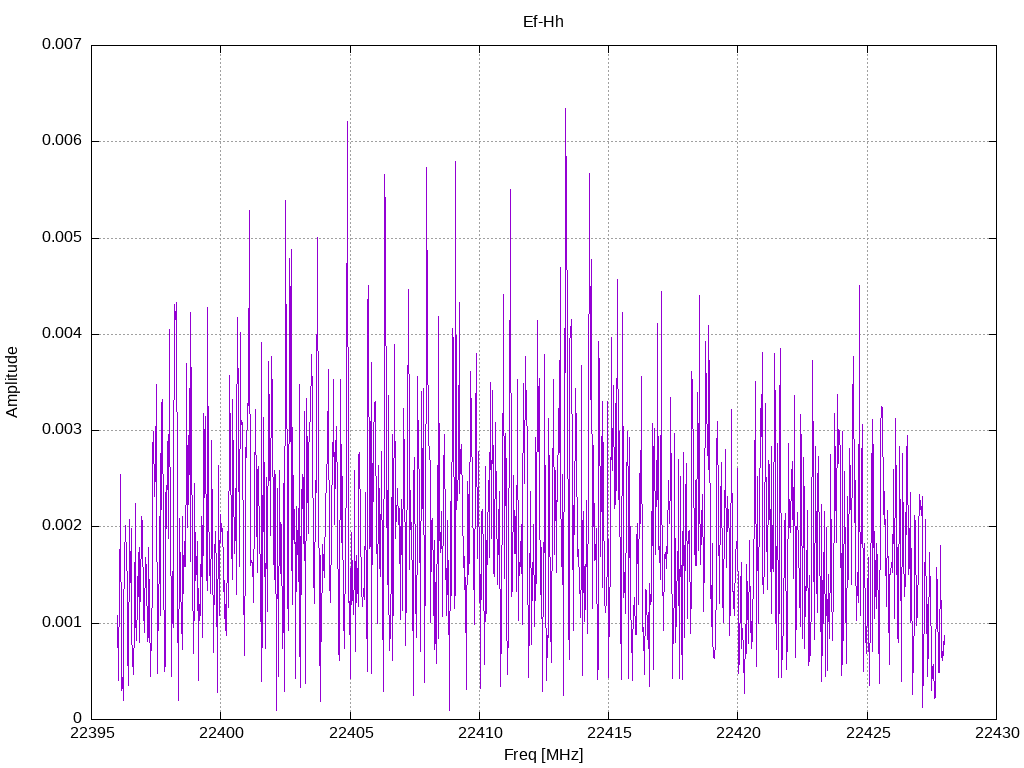The image size is (1024, 768).
Task: Click the 22425 x-axis tick label
Action: point(867,733)
